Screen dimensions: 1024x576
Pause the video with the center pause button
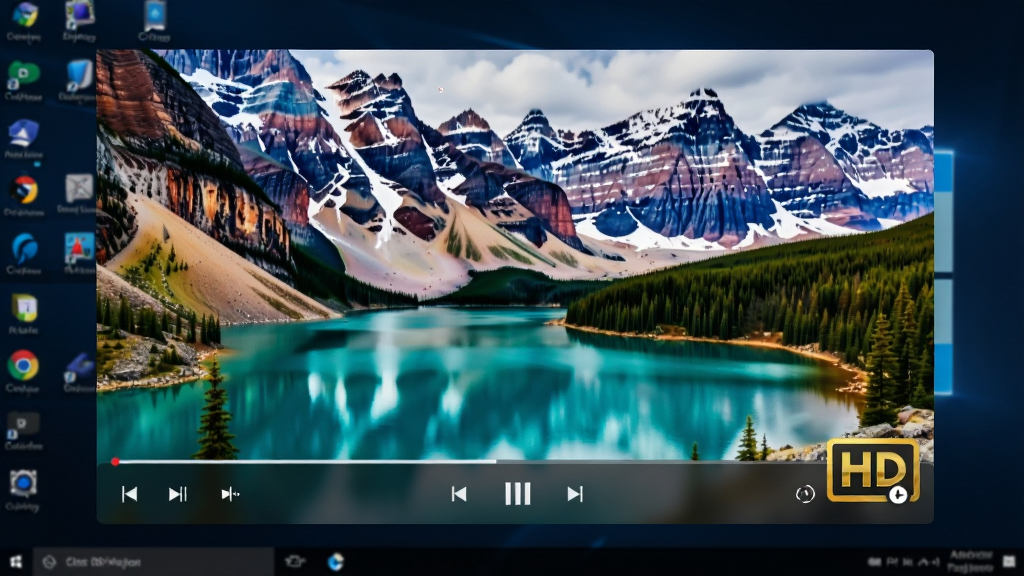pos(517,494)
